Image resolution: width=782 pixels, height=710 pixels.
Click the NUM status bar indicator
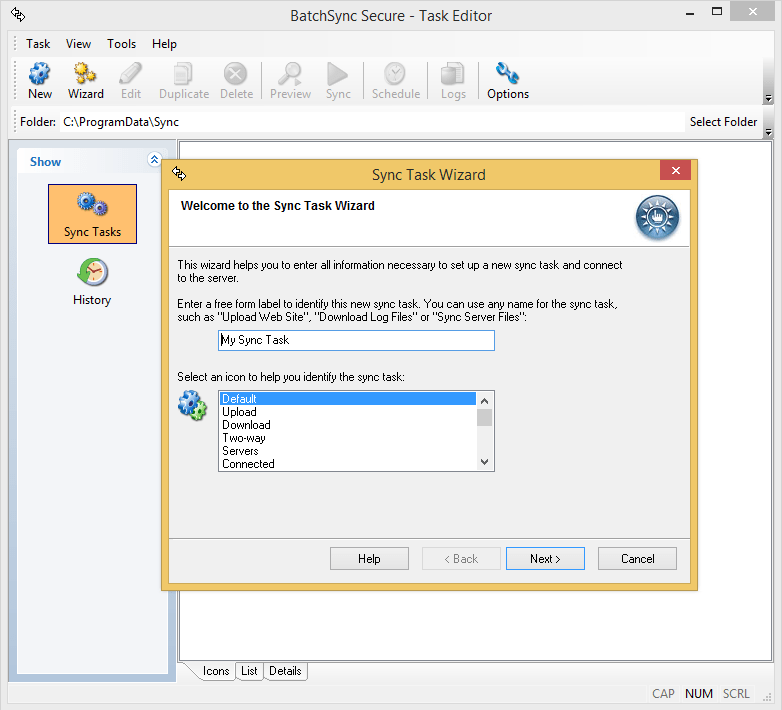coord(698,694)
